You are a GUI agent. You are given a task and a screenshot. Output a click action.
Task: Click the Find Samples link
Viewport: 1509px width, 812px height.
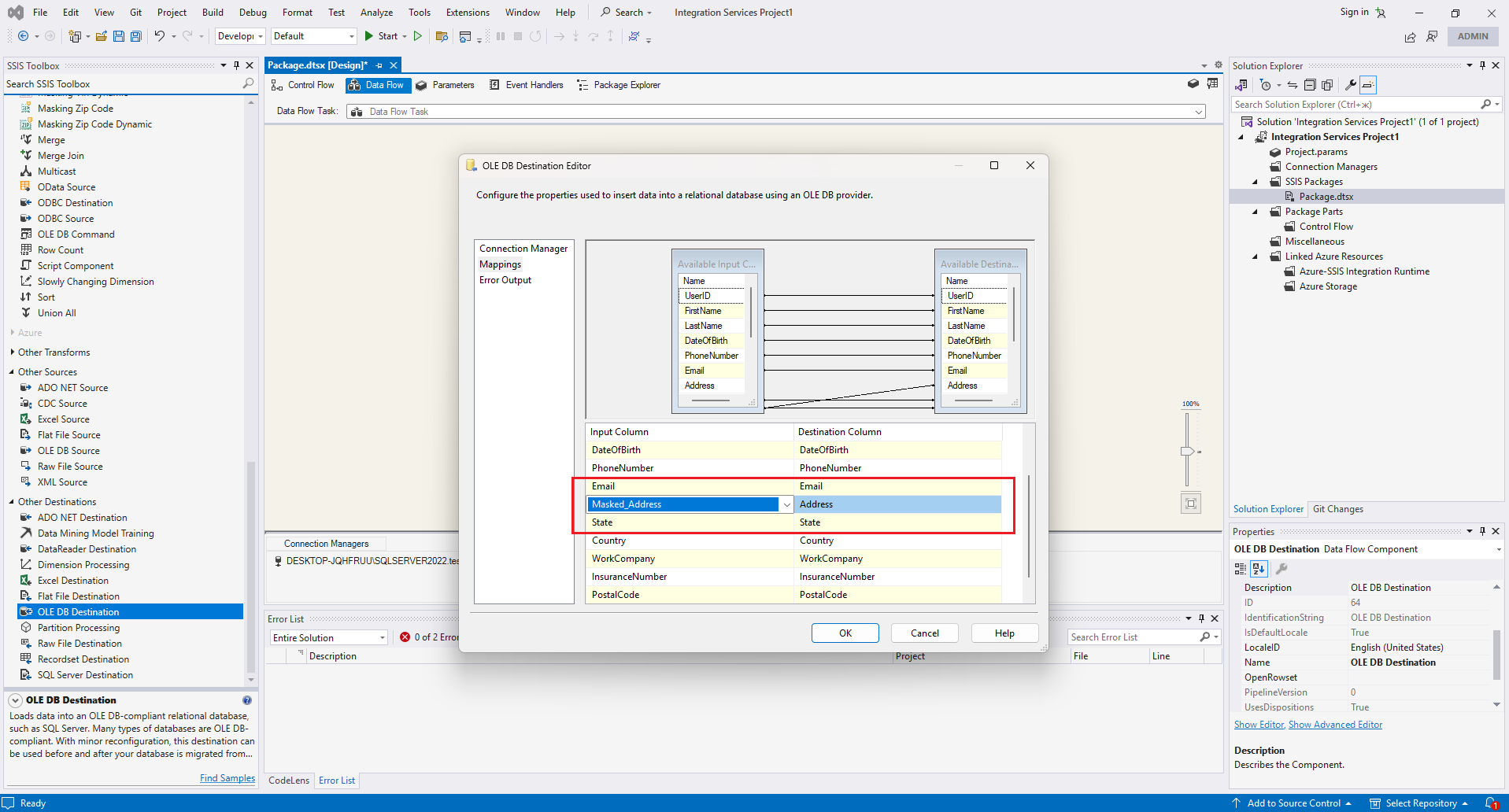coord(227,778)
